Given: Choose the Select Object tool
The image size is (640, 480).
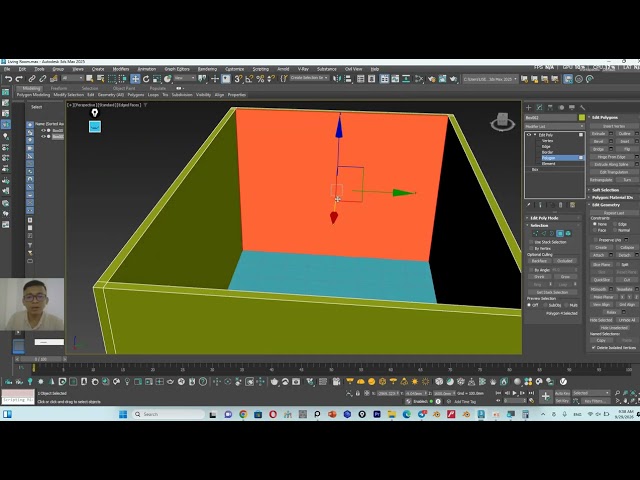Looking at the screenshot, I should [89, 79].
